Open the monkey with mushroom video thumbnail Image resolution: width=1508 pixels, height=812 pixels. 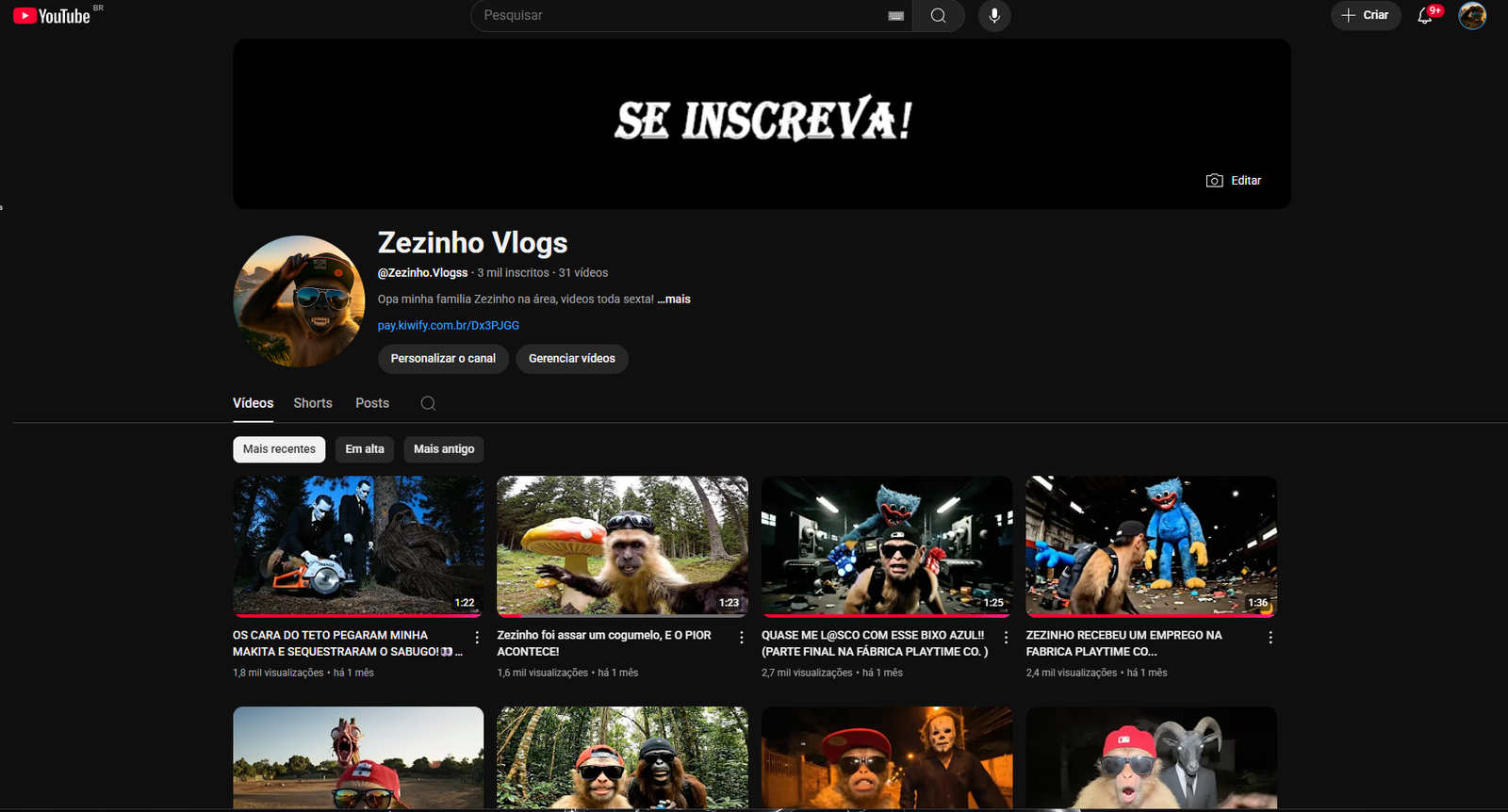(x=622, y=546)
